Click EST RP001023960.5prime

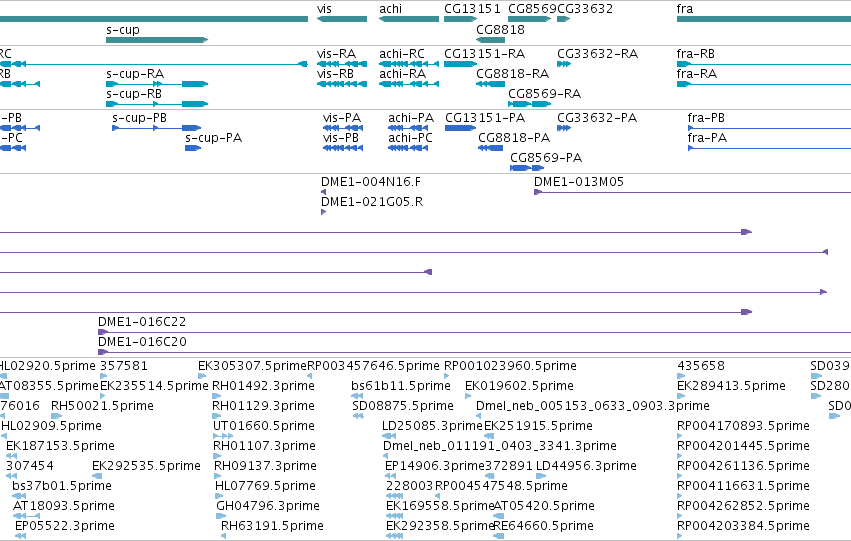point(447,376)
